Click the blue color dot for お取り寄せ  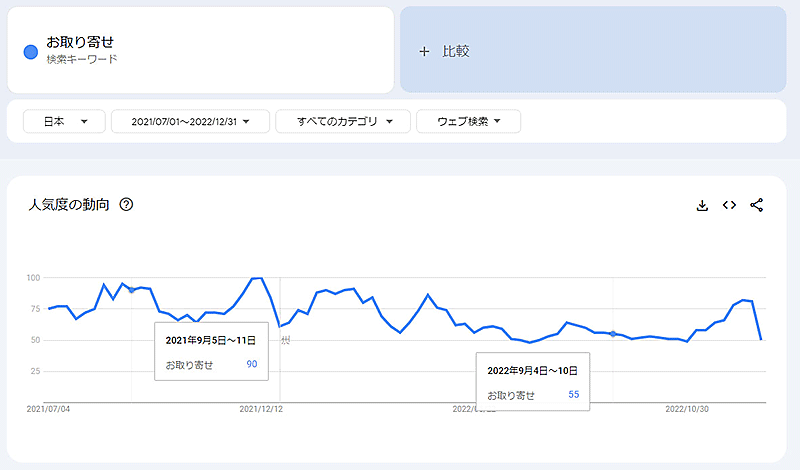point(31,50)
